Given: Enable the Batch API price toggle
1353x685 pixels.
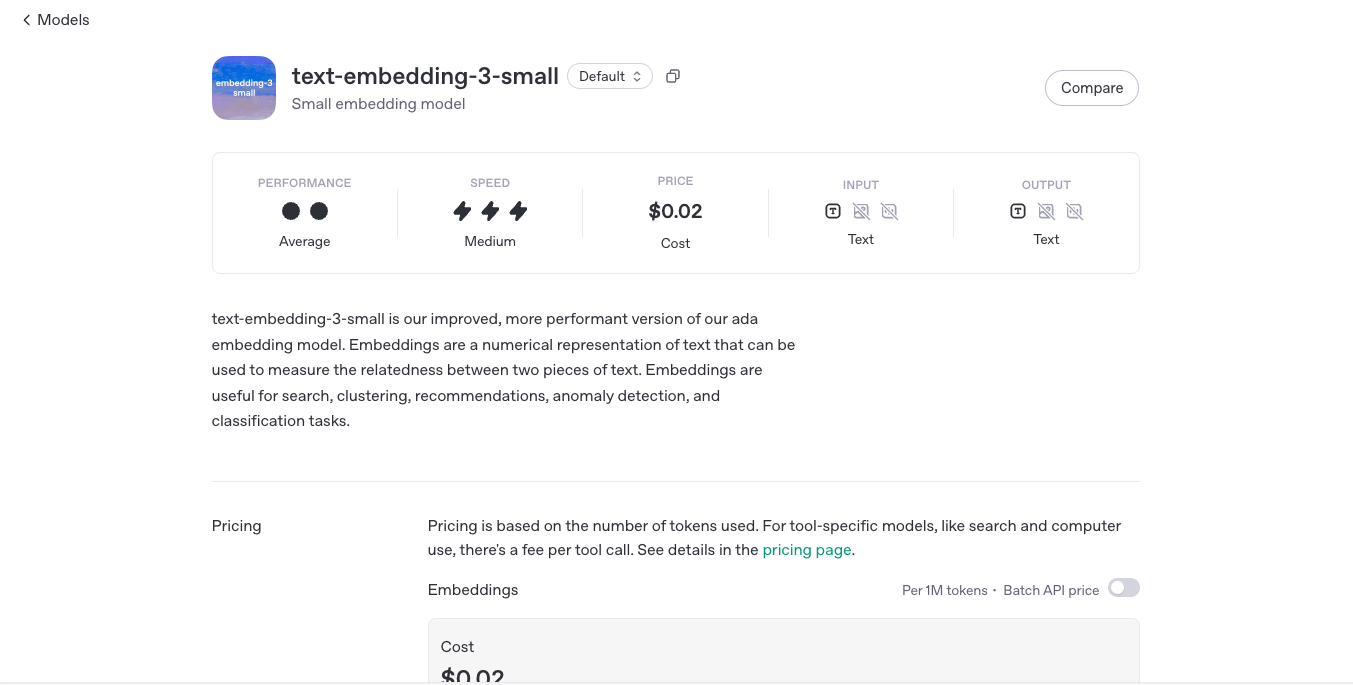Looking at the screenshot, I should point(1123,588).
